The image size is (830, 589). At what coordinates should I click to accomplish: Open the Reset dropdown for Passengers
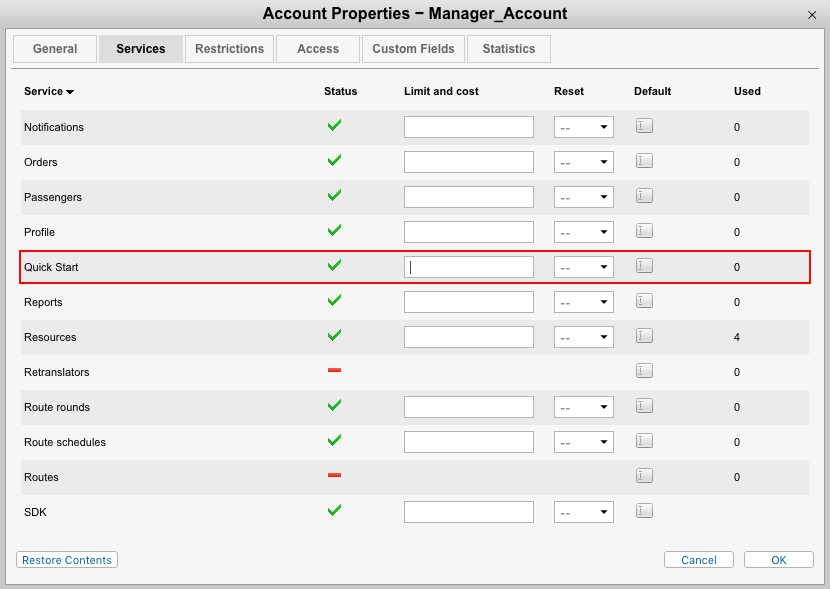tap(584, 197)
